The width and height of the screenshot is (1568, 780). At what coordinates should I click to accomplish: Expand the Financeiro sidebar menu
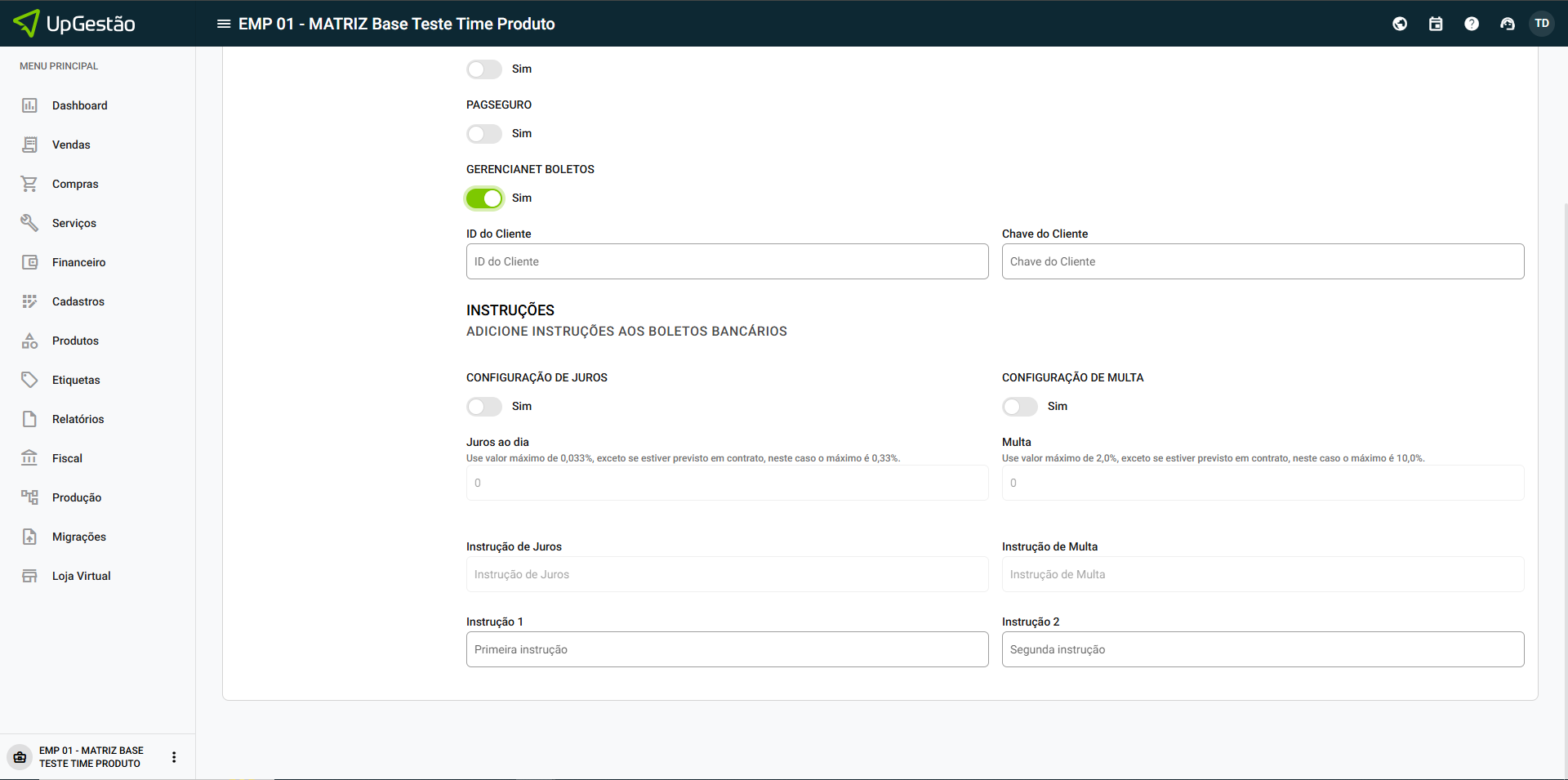(x=78, y=262)
